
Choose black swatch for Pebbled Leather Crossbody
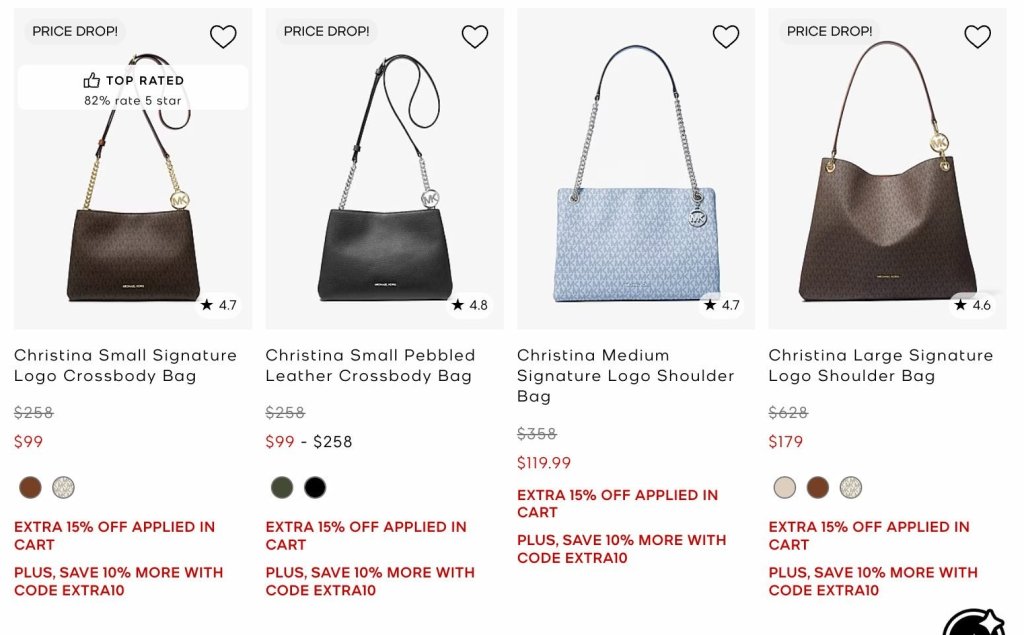pyautogui.click(x=315, y=487)
